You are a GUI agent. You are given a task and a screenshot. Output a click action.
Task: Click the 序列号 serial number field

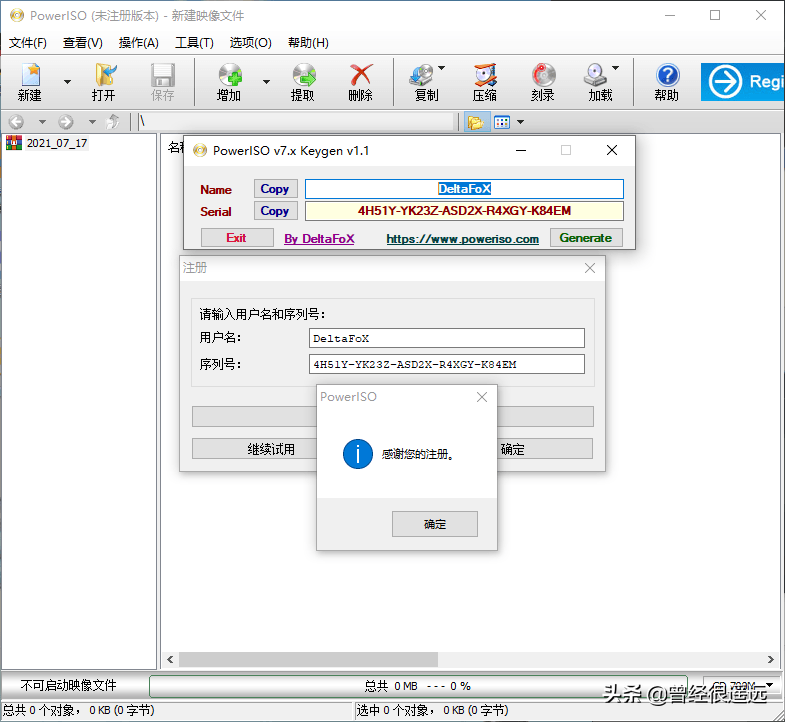pyautogui.click(x=447, y=364)
